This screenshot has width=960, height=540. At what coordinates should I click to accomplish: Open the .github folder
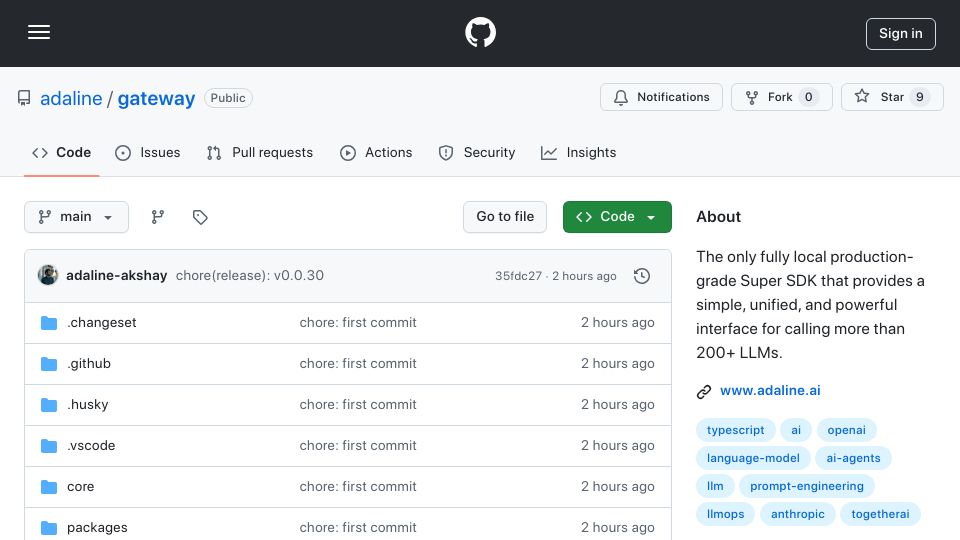click(89, 364)
